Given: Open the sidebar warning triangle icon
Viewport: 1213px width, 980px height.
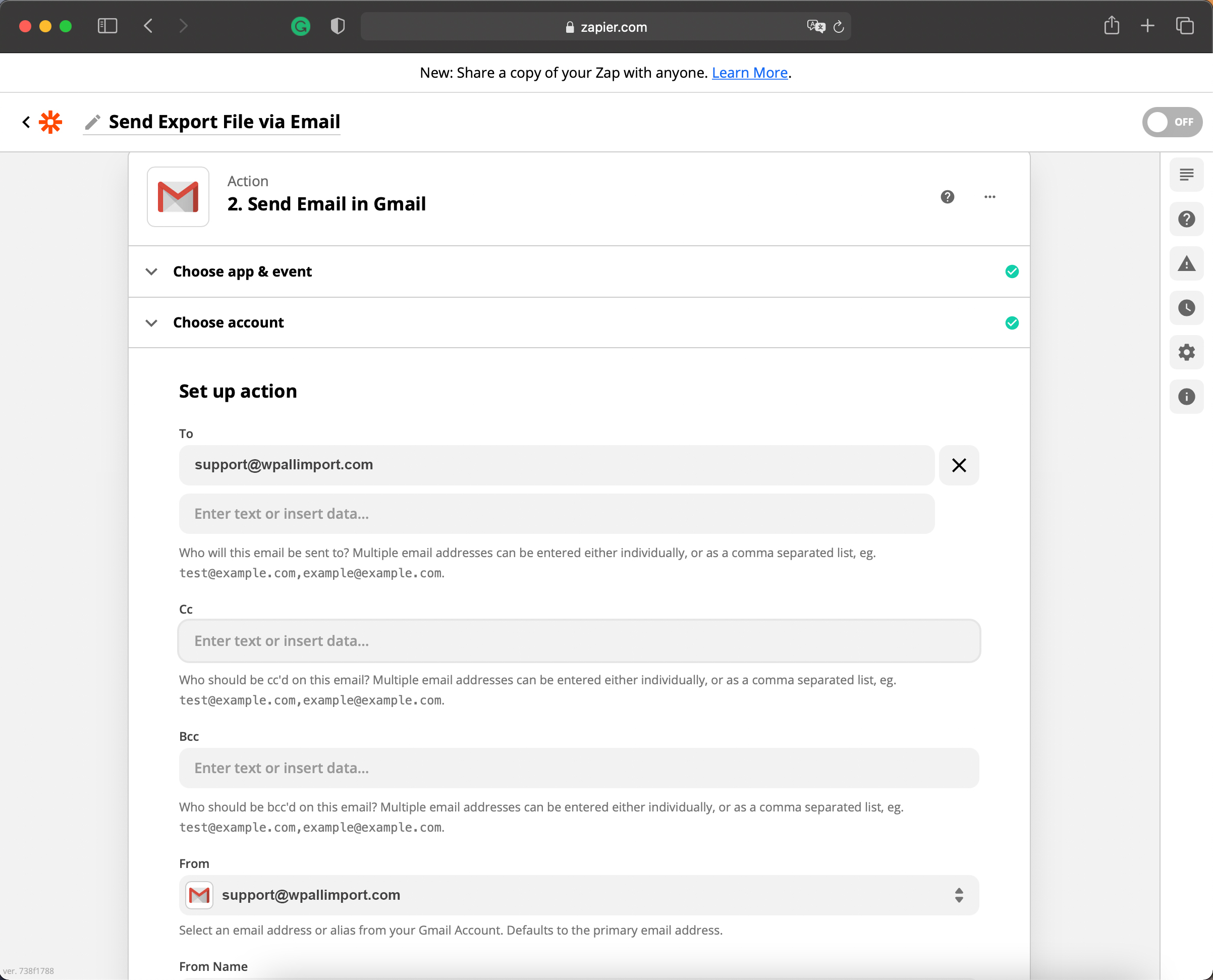Looking at the screenshot, I should click(x=1186, y=263).
